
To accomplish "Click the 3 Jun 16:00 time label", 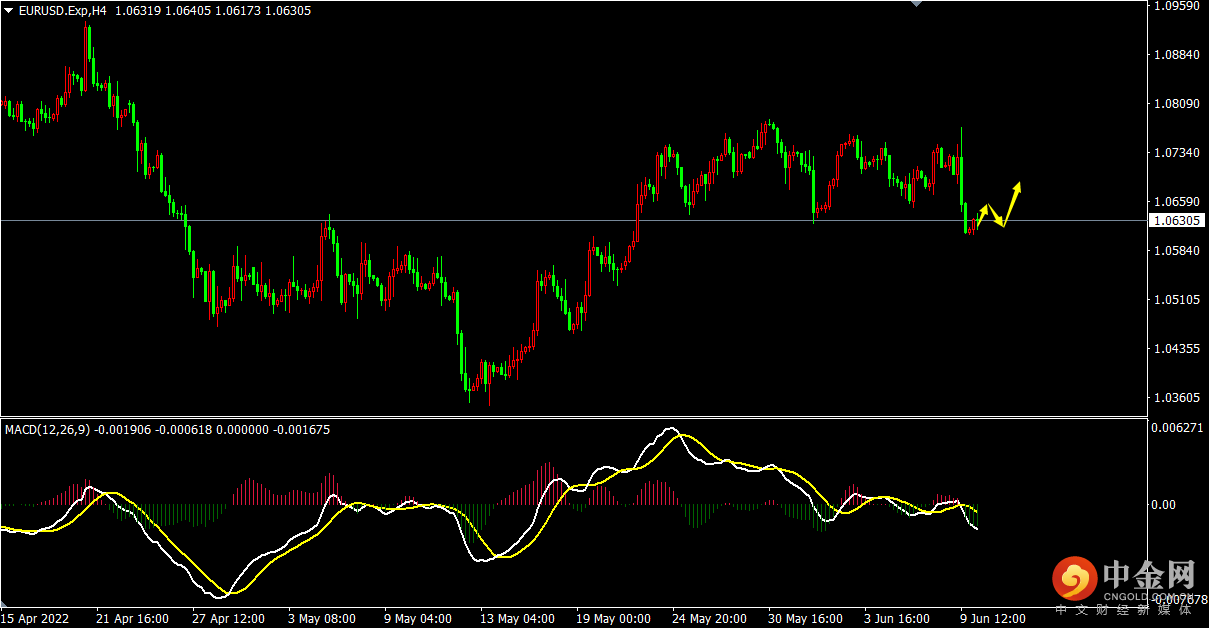I will 897,619.
